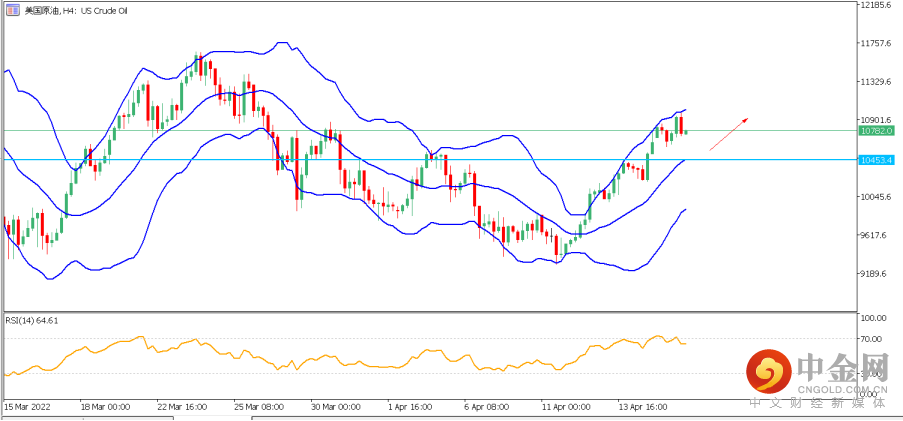Click the 15 Mar 2022 date label
Viewport: 903px width, 421px height.
tap(27, 407)
